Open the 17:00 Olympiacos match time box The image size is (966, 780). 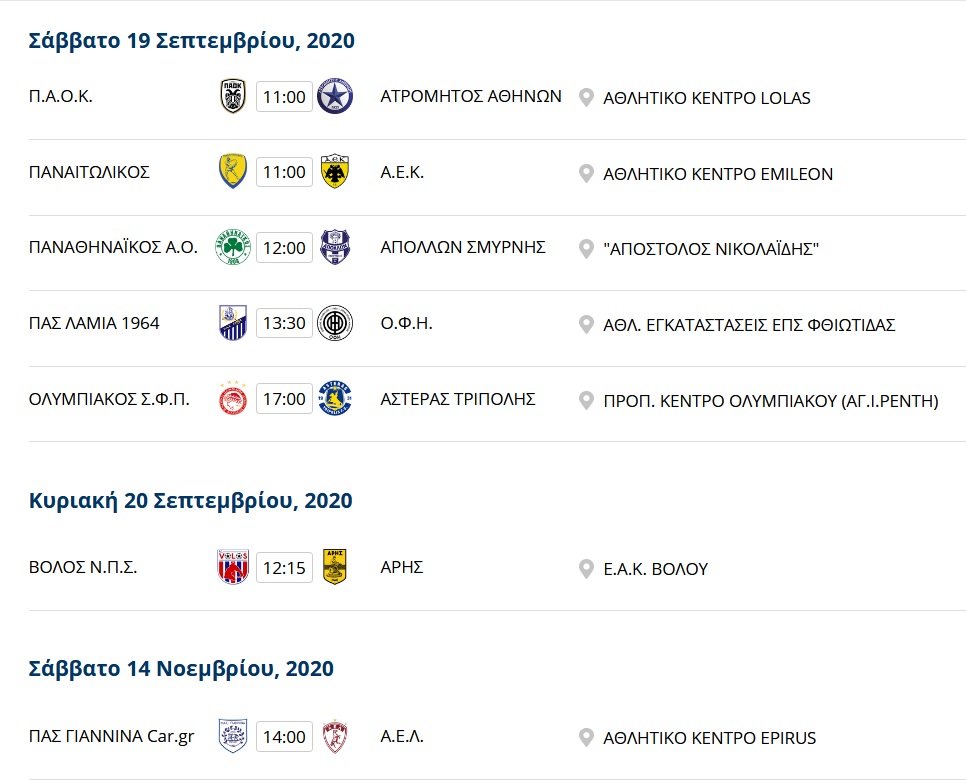pyautogui.click(x=284, y=399)
